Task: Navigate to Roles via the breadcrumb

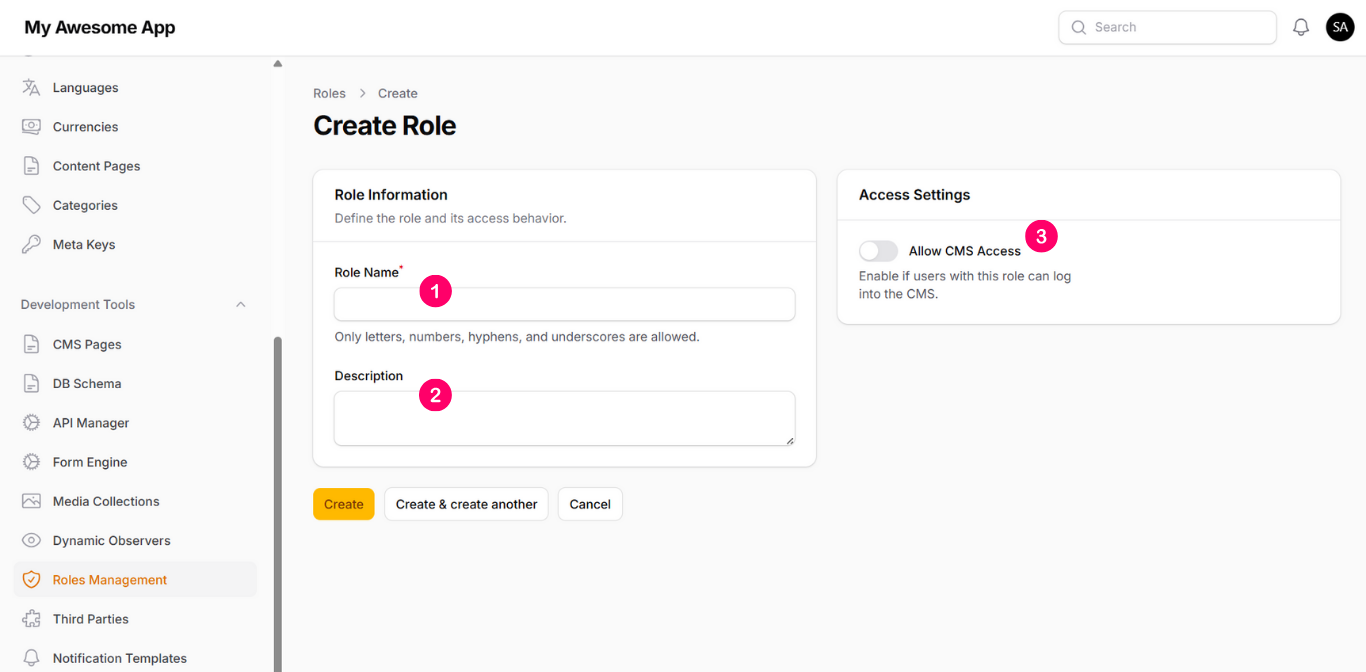Action: click(329, 93)
